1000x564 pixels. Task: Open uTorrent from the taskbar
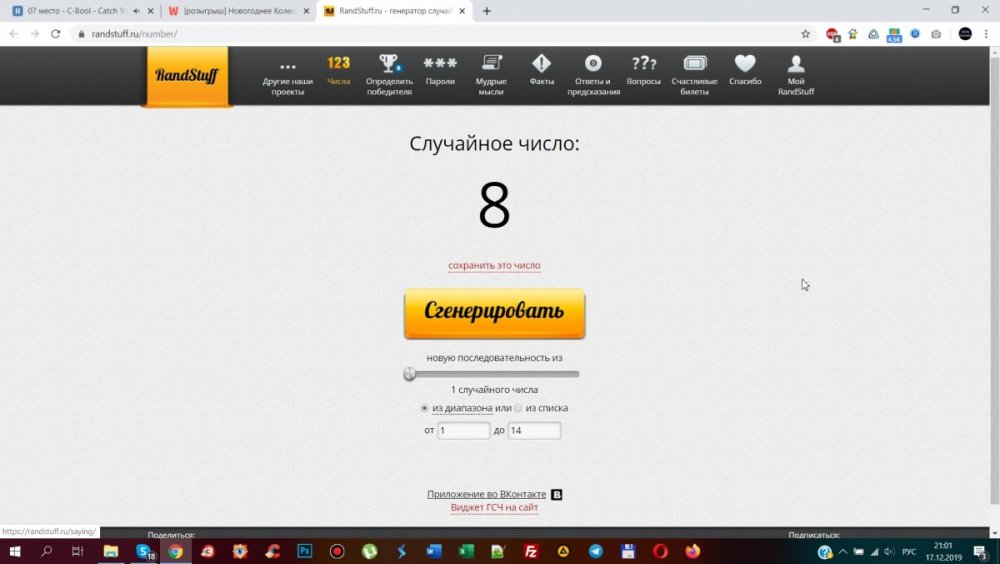pyautogui.click(x=369, y=551)
